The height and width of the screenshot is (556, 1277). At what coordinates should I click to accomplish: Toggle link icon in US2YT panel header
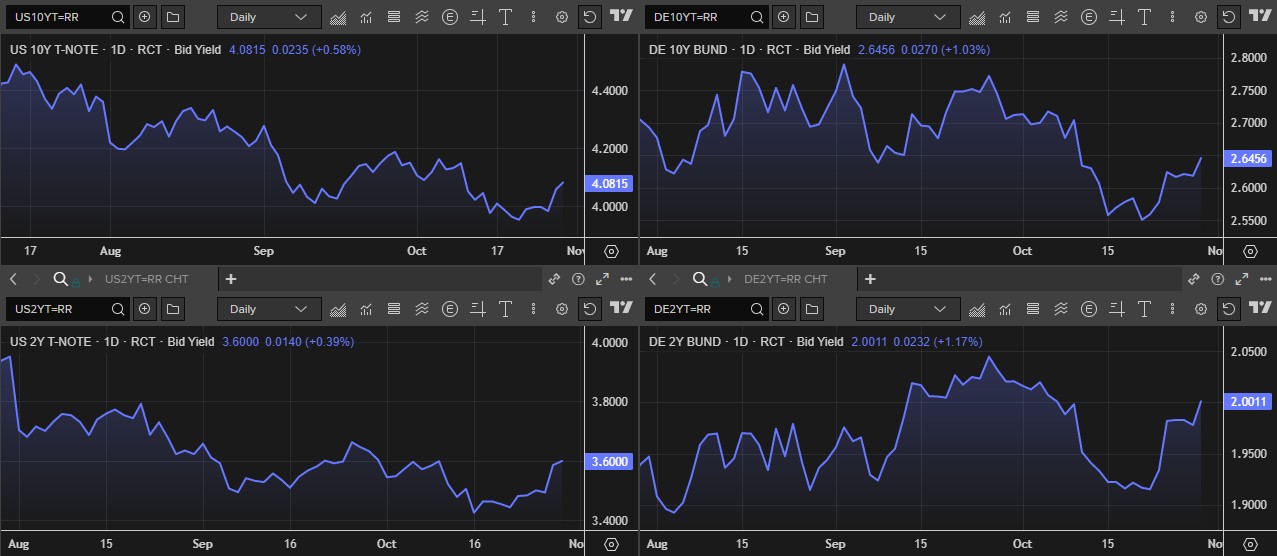553,279
